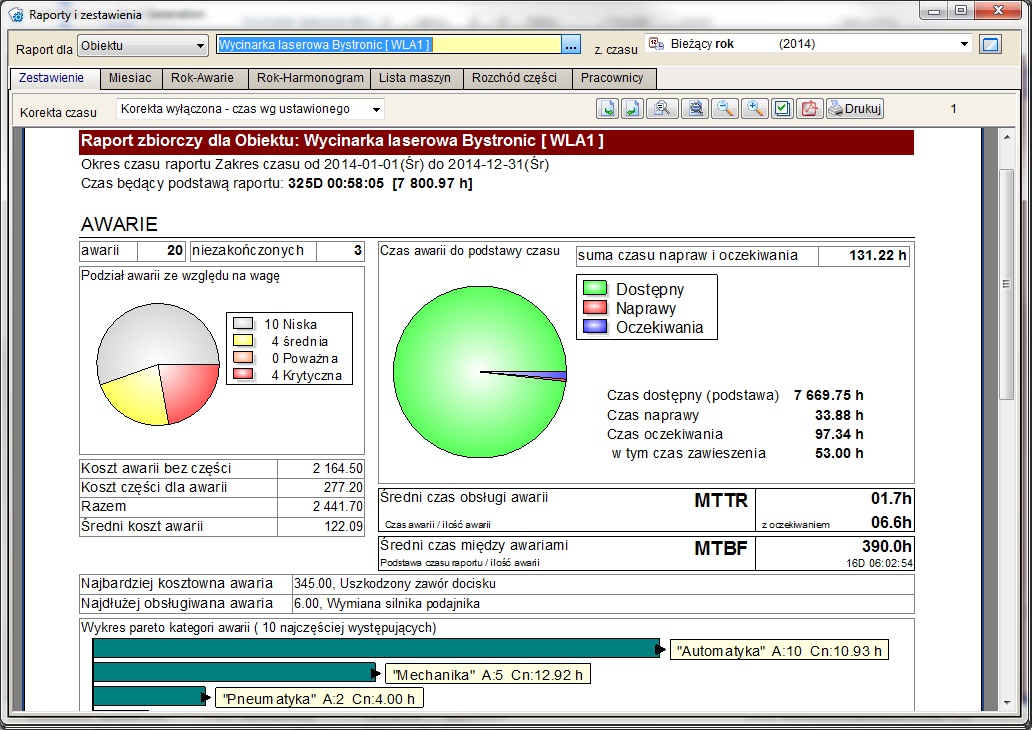
Task: Click the Raporty i zestawienia window icon
Action: tap(16, 14)
